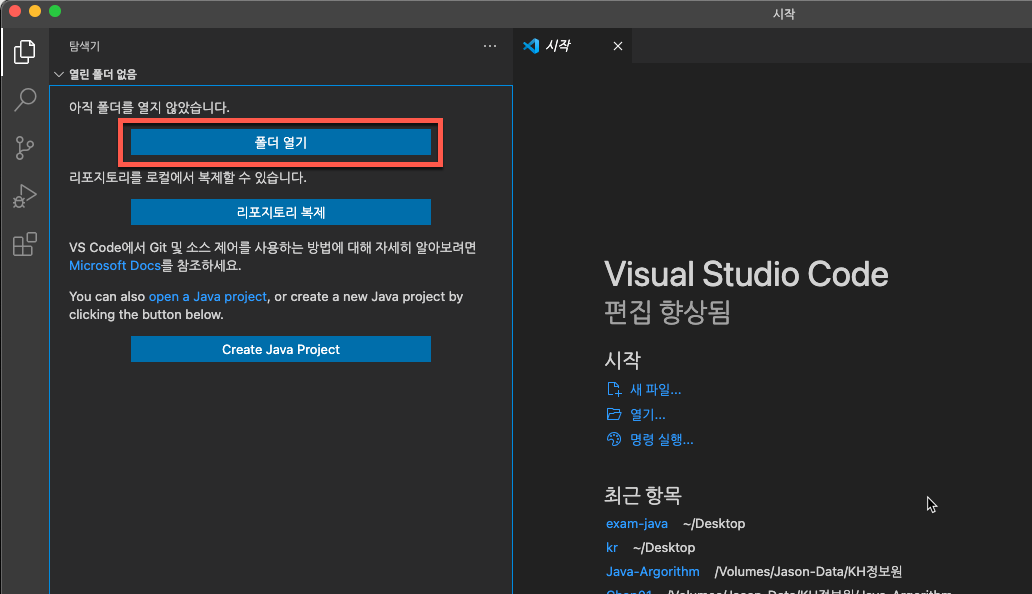This screenshot has width=1032, height=594.
Task: Click the '아직 폴더를 열지 않았습니다.' text
Action: coord(149,107)
